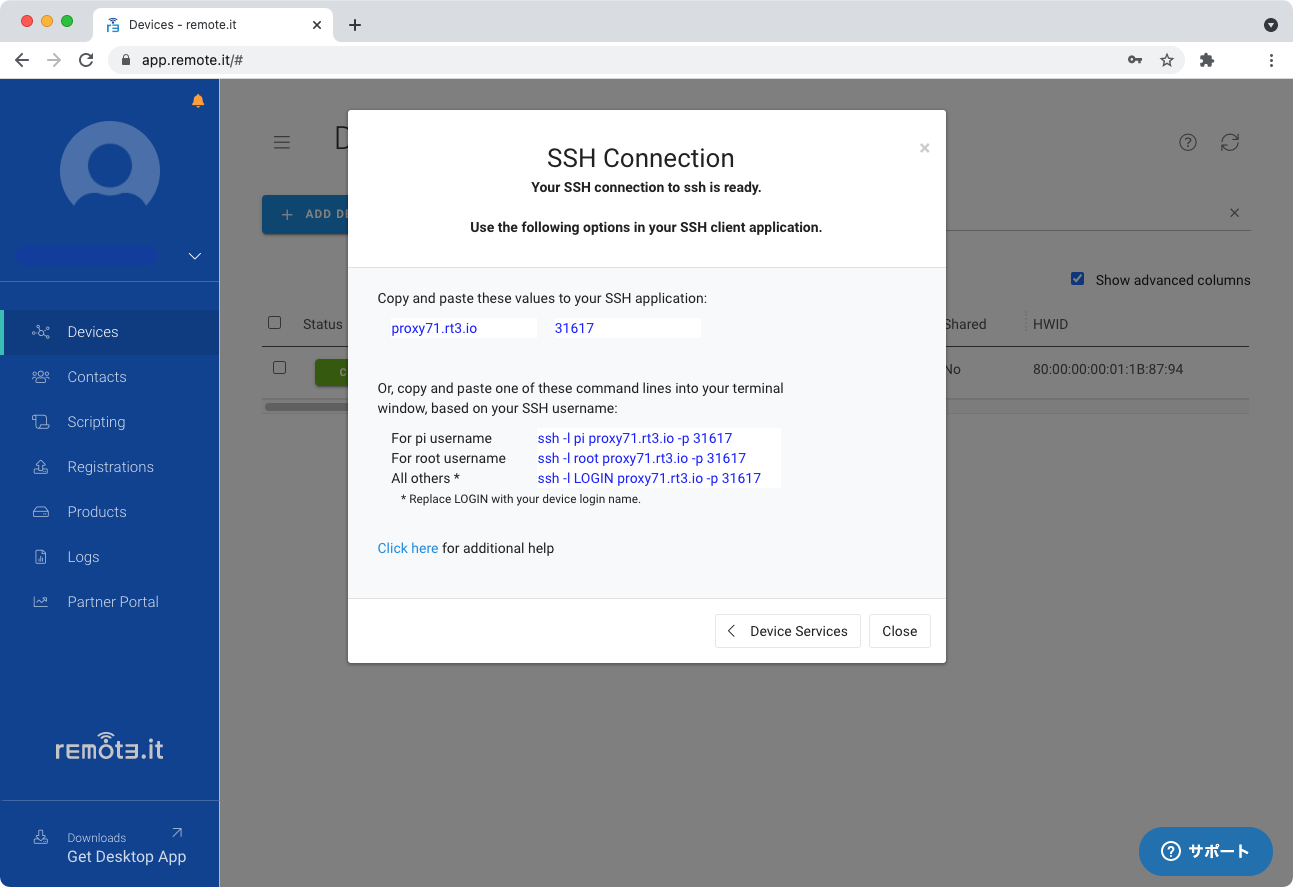Viewport: 1293px width, 887px height.
Task: Click the browser forward arrow
Action: [54, 60]
